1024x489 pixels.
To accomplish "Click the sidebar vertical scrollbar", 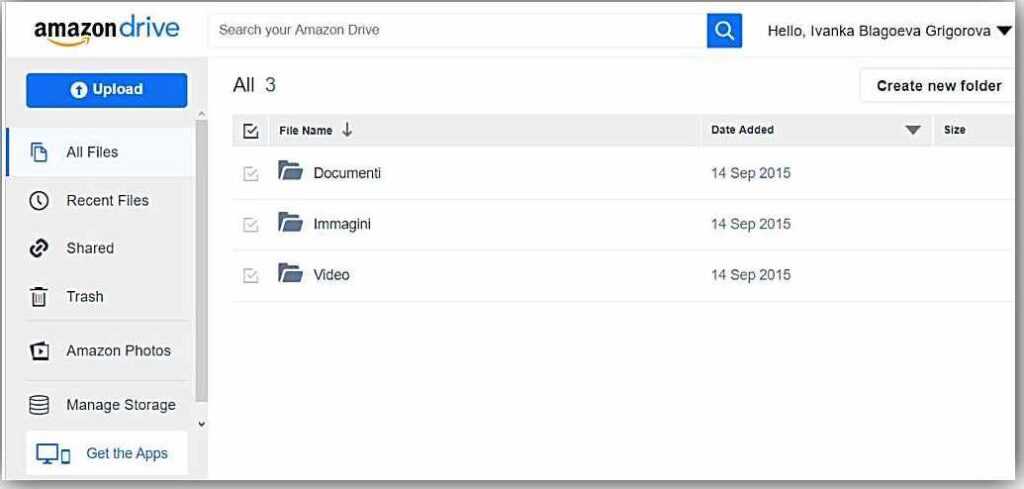I will pyautogui.click(x=201, y=260).
